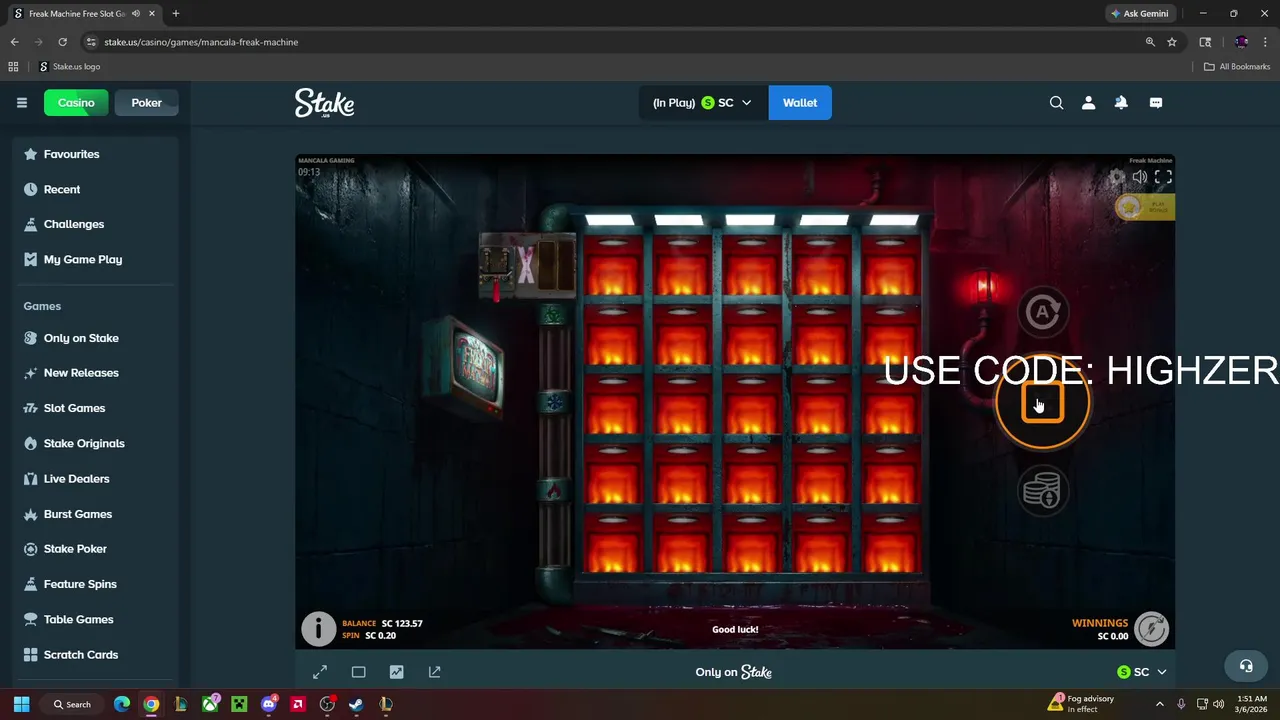Open live stats chart icon

396,672
